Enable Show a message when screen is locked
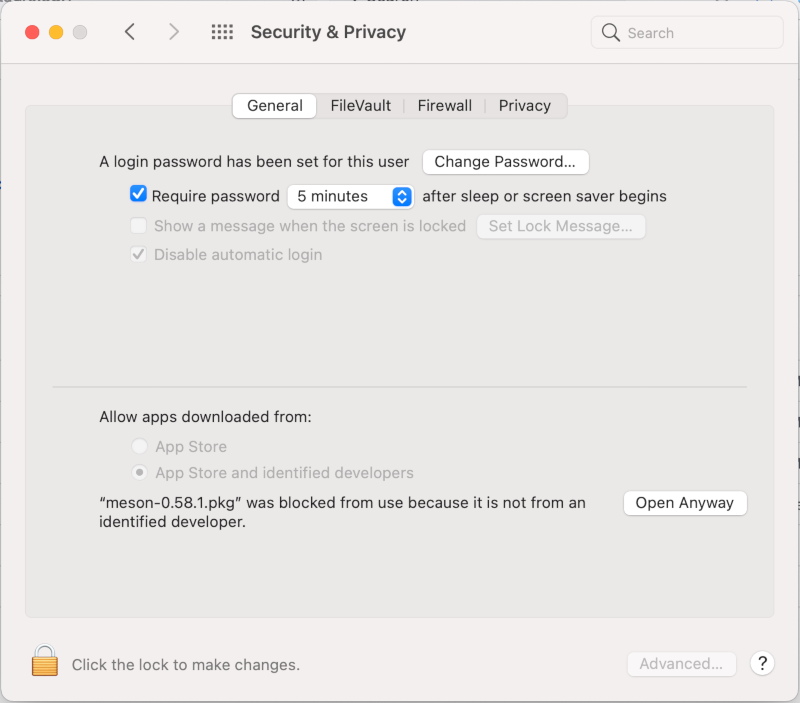Viewport: 800px width, 703px height. 138,226
